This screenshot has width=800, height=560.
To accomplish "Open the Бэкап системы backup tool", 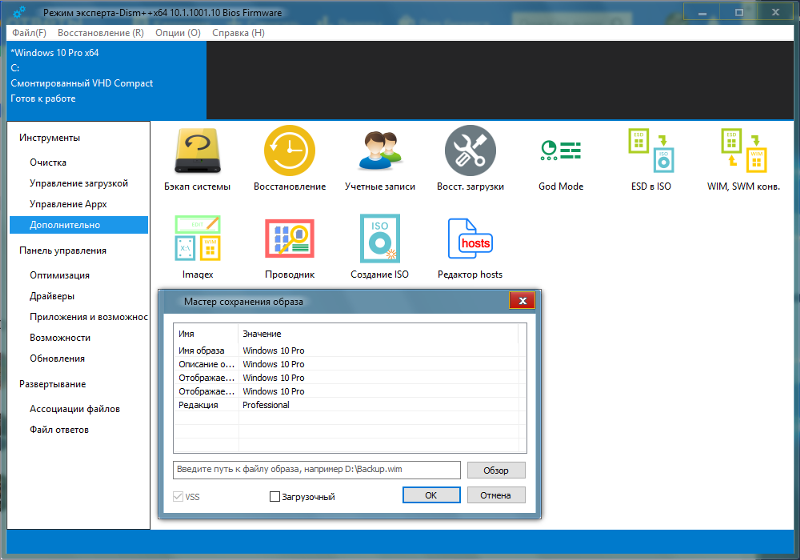I will point(197,159).
